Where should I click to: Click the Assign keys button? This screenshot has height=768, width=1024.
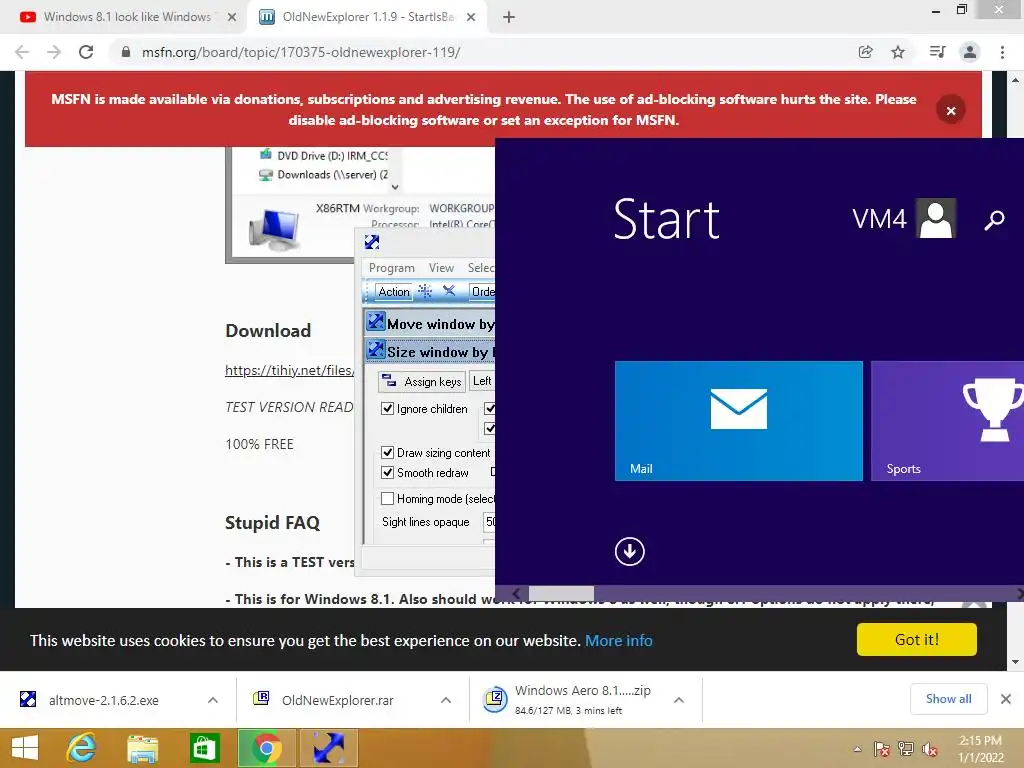pos(422,381)
